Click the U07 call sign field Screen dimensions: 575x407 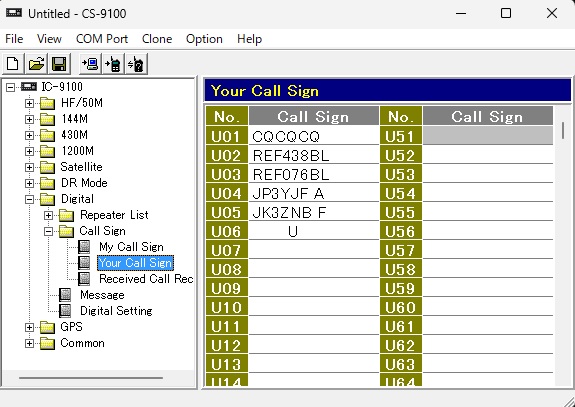314,250
